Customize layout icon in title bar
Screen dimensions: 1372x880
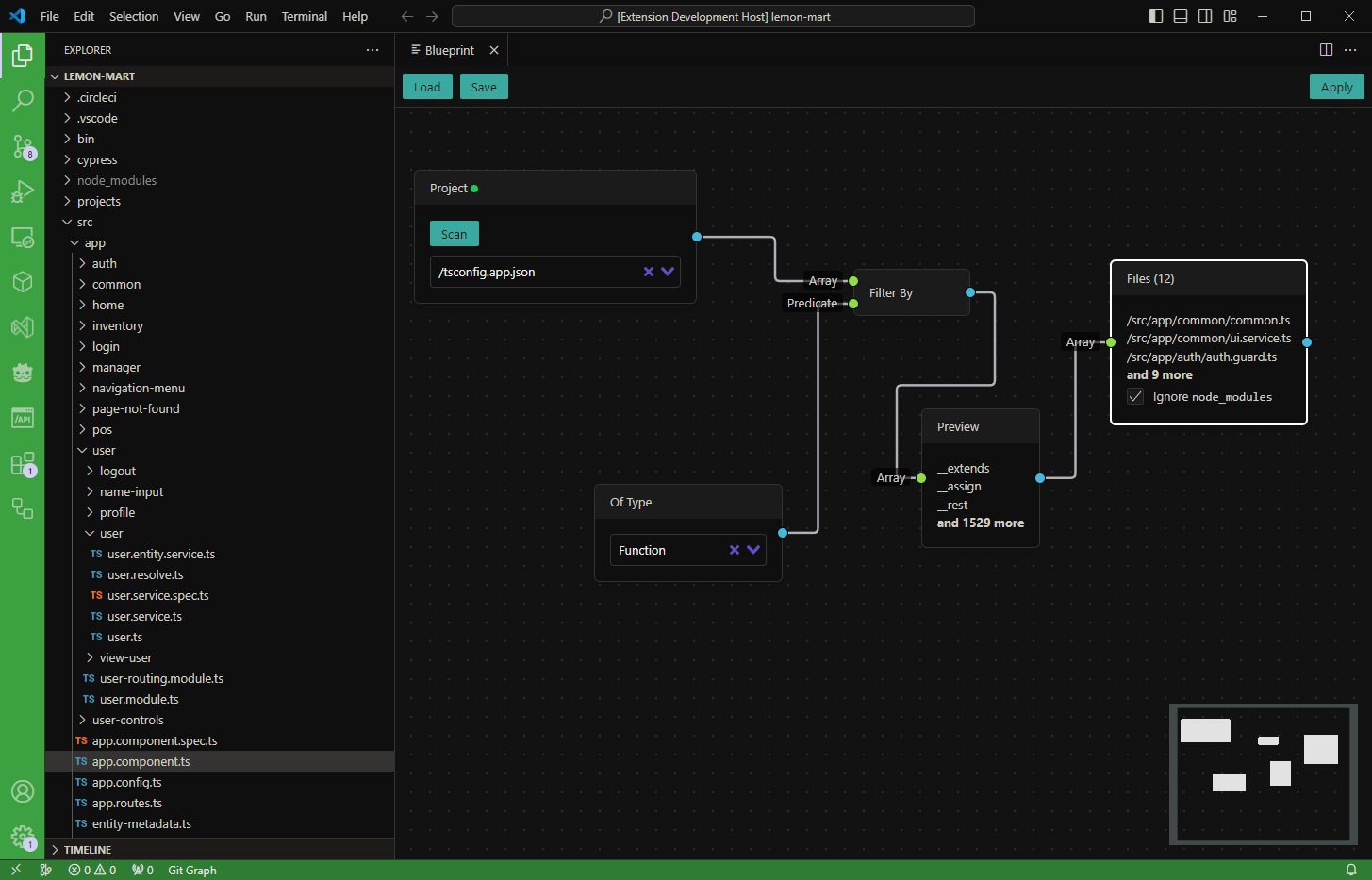[x=1230, y=16]
